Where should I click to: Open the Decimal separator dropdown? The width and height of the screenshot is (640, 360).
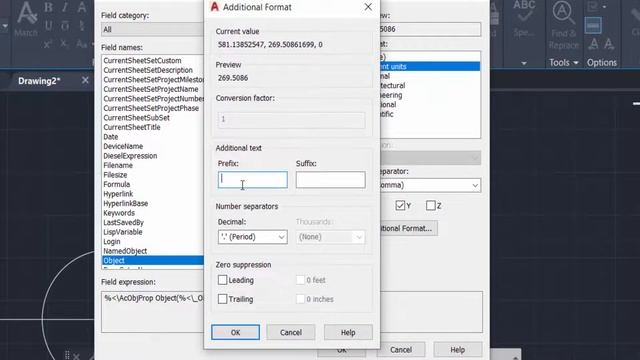pyautogui.click(x=253, y=237)
